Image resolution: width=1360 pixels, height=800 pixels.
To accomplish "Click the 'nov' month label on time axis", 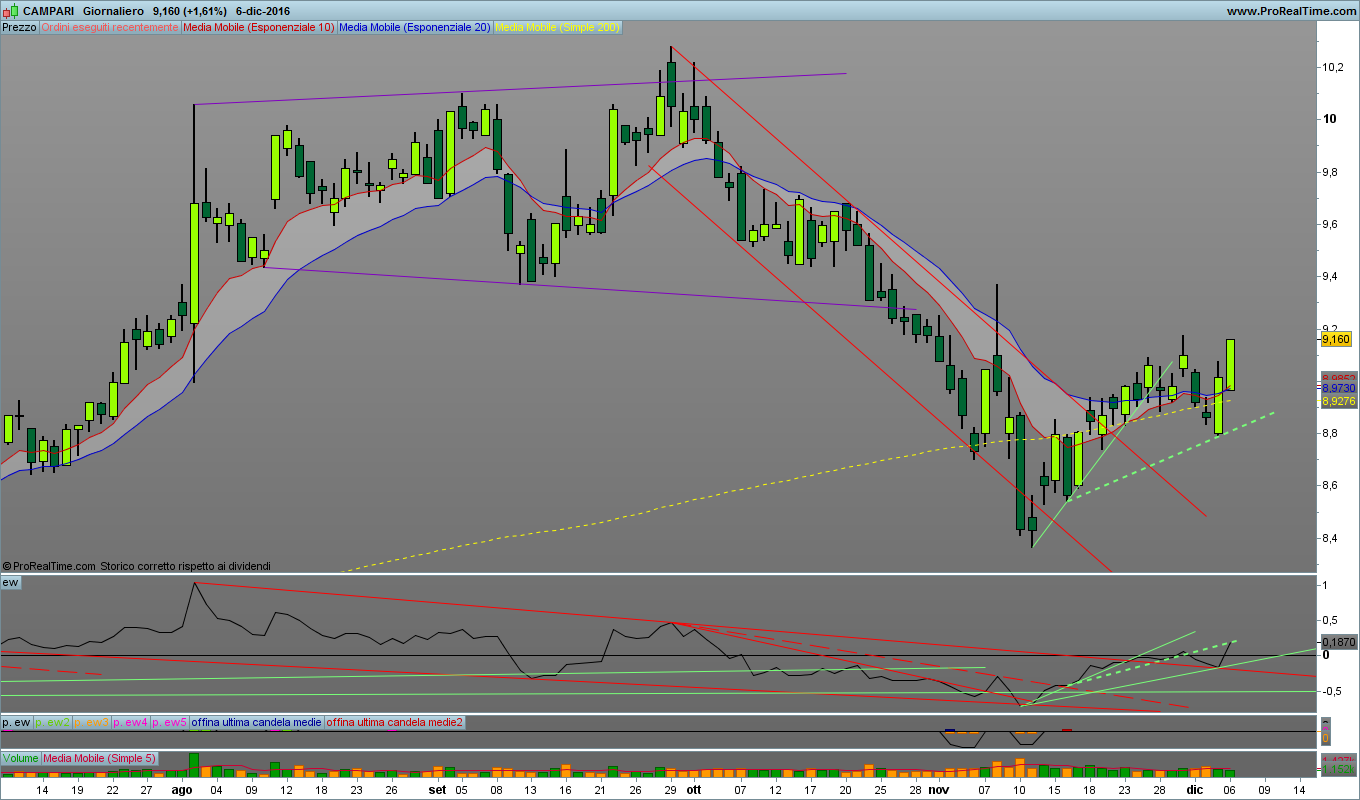I will [x=937, y=789].
